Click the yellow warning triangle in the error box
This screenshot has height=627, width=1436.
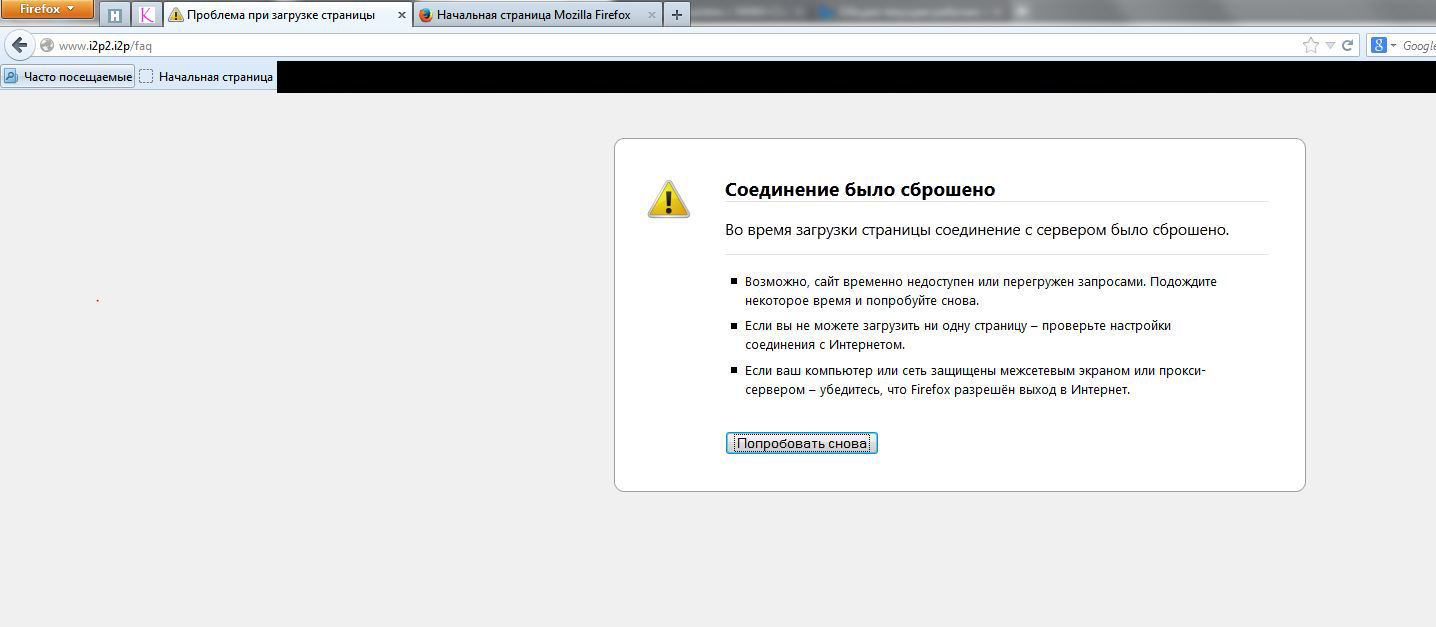pyautogui.click(x=668, y=199)
